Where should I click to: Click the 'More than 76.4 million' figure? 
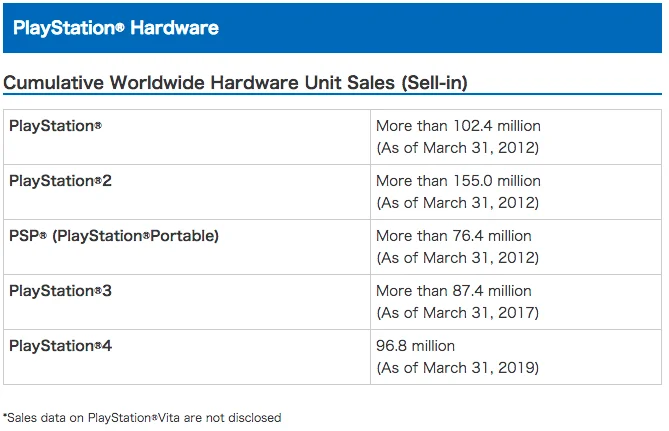point(454,236)
